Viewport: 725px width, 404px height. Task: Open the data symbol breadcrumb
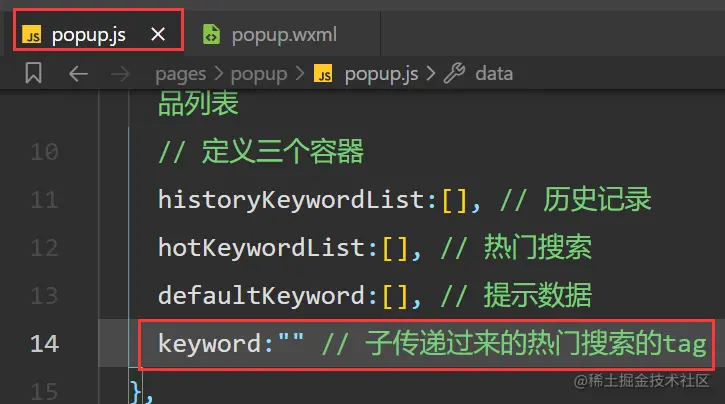click(494, 73)
